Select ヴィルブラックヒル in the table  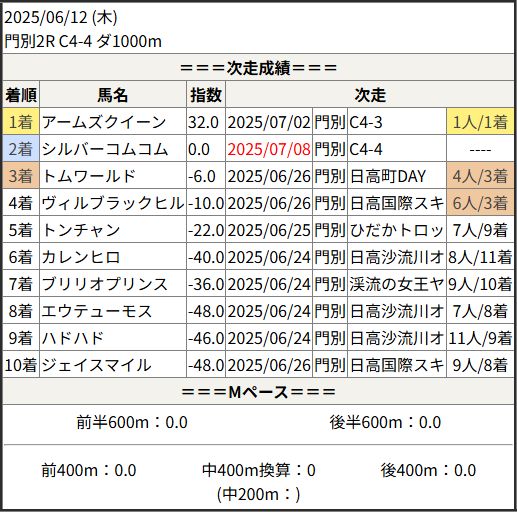[x=113, y=203]
